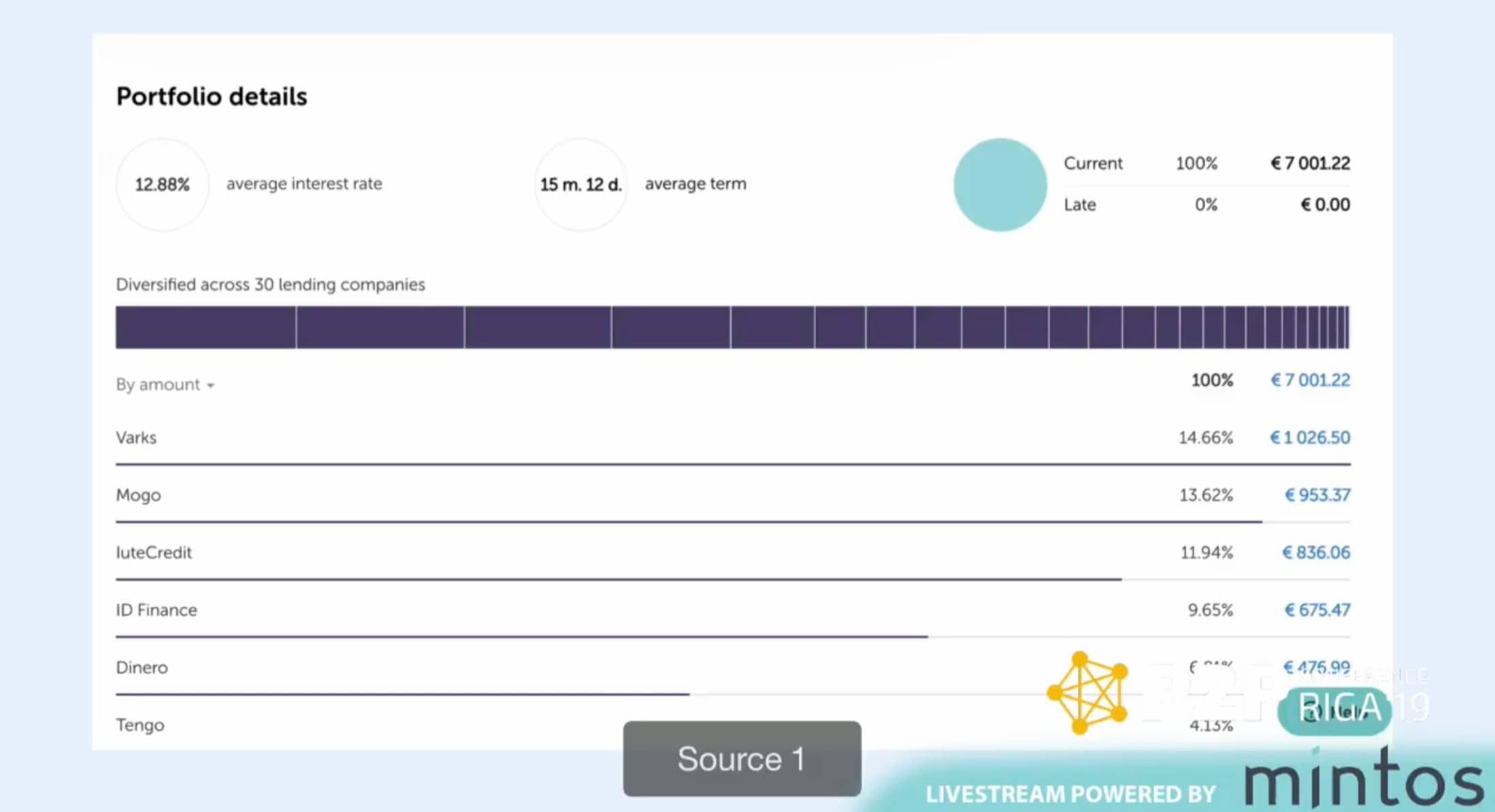
Task: Click the Help chat button
Action: pyautogui.click(x=1334, y=711)
